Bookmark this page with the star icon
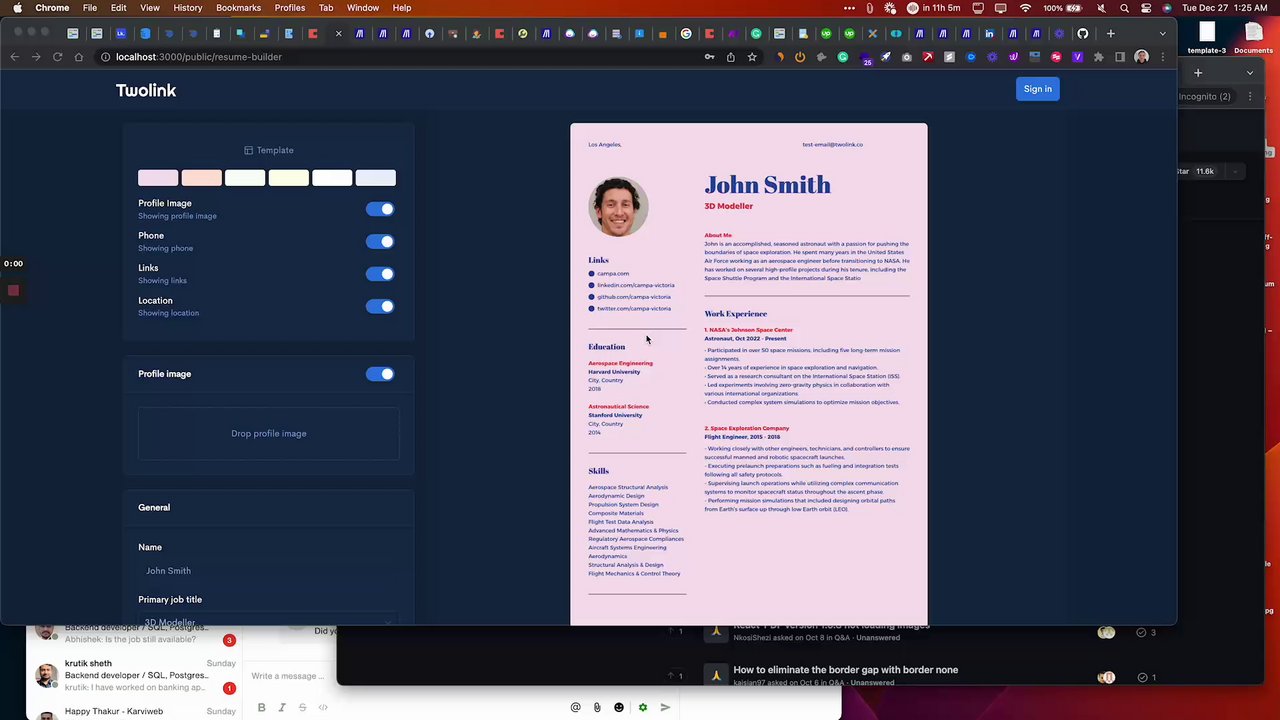Screen dimensions: 1280x720 pos(752,57)
